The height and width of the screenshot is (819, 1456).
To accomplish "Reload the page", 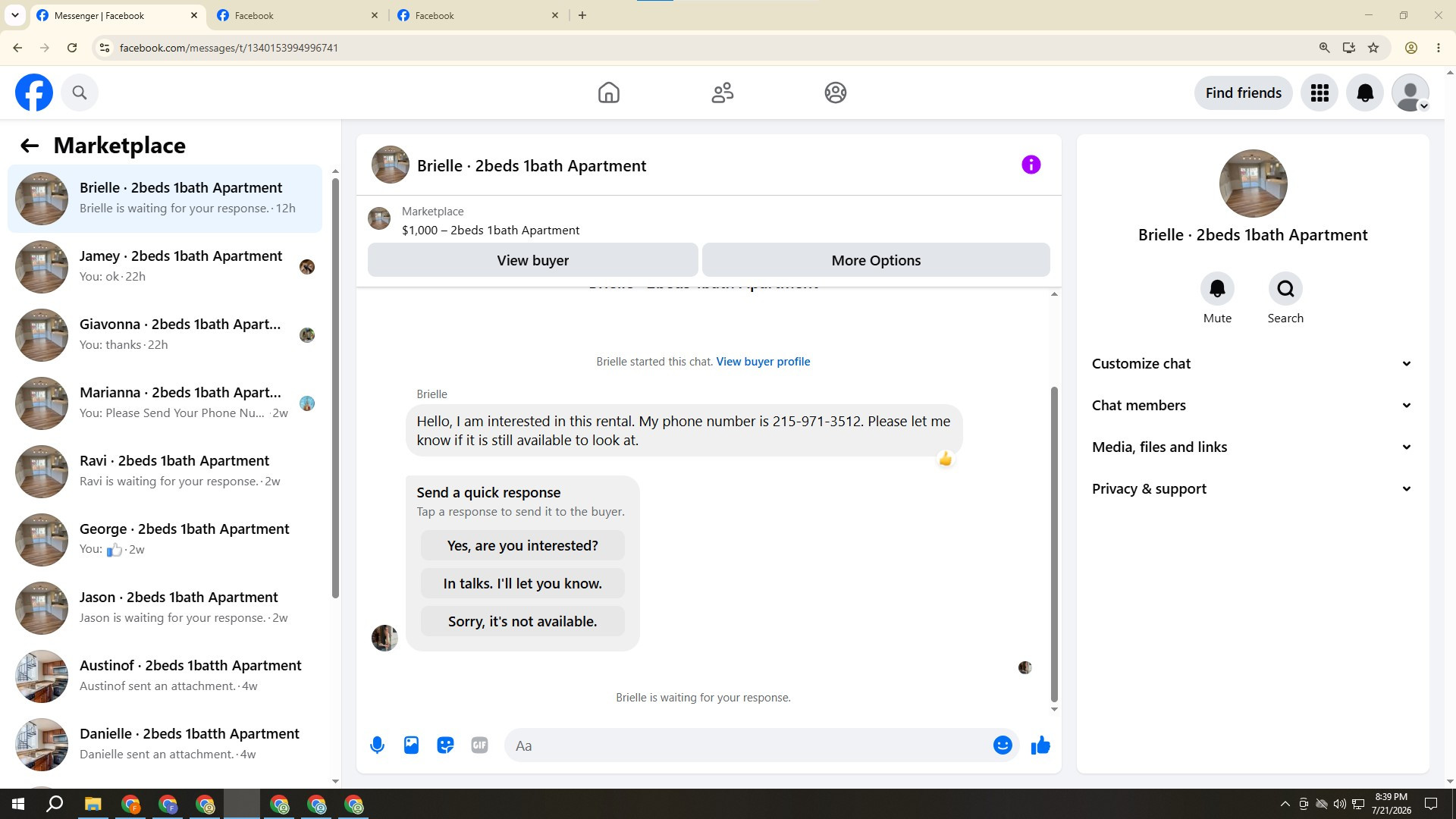I will [72, 48].
